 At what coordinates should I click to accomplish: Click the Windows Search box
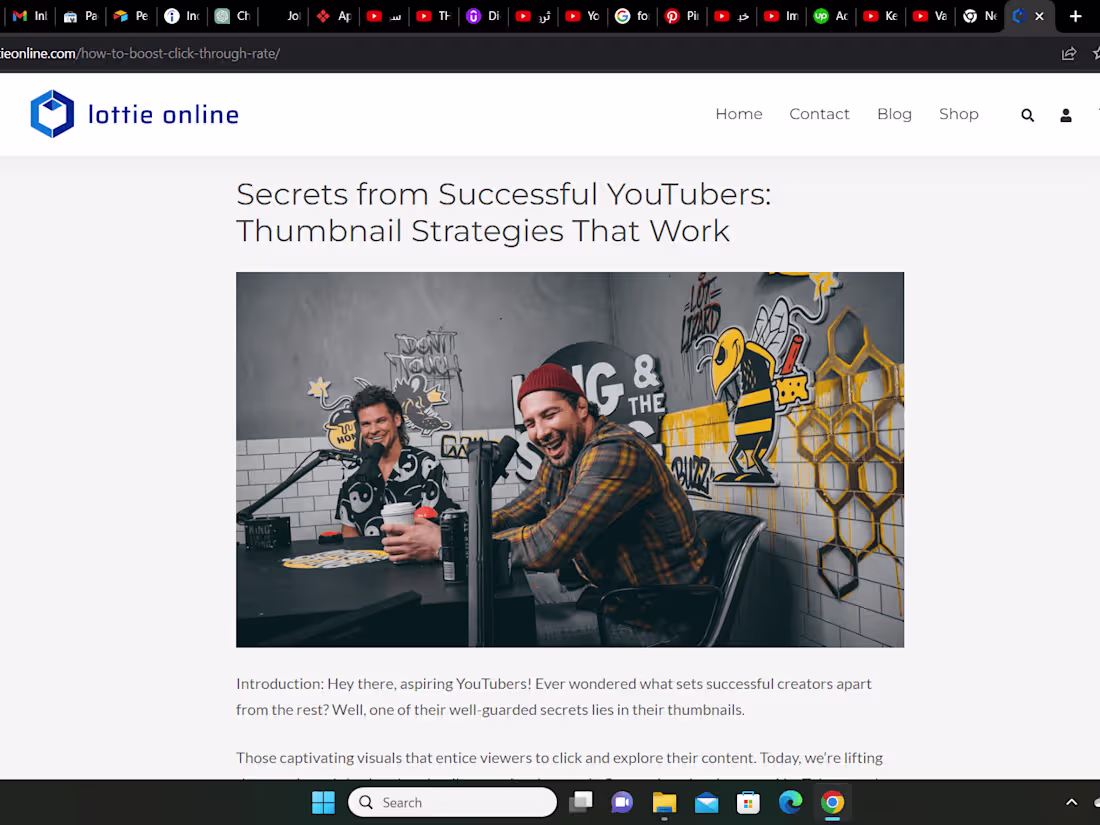(x=450, y=802)
